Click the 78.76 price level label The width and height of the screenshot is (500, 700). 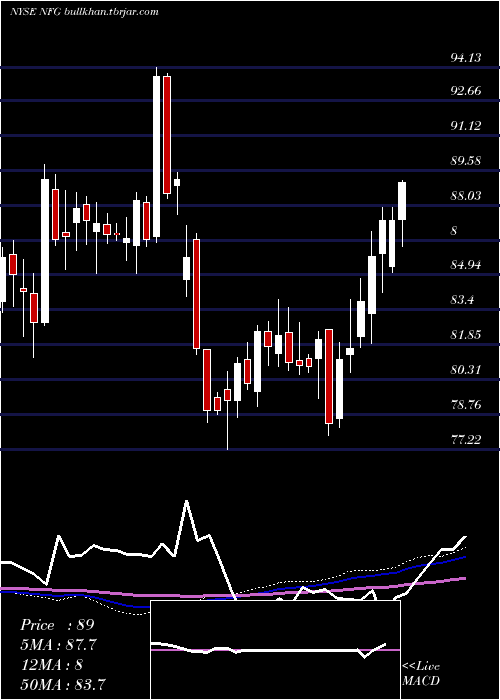pyautogui.click(x=466, y=404)
